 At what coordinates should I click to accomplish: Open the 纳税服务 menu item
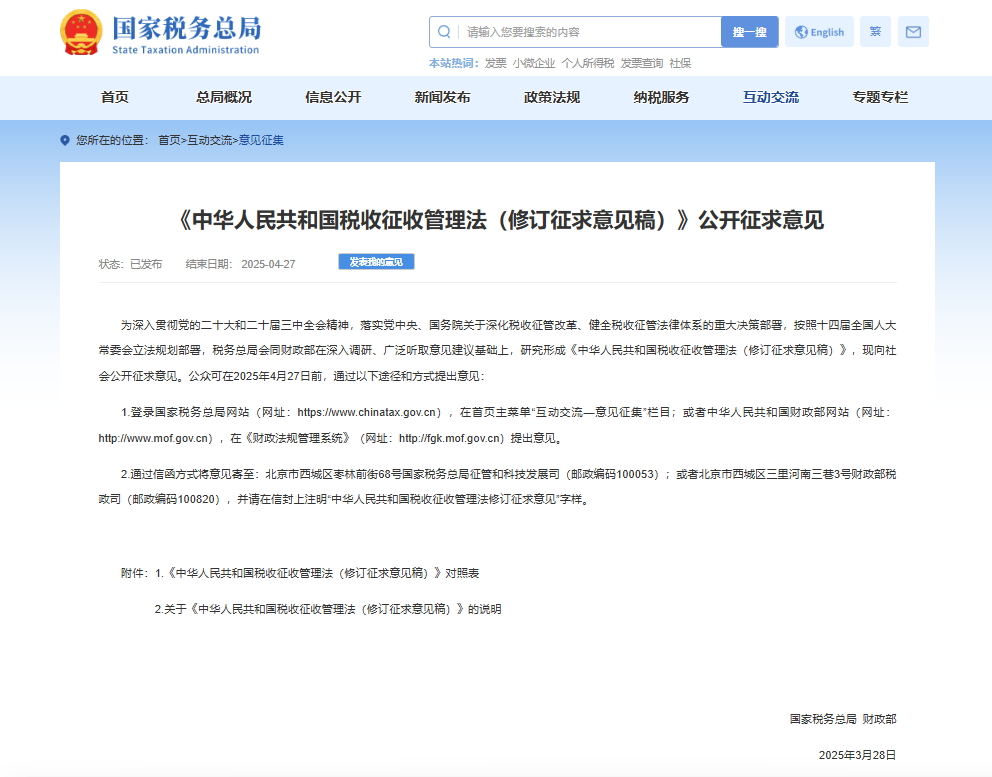tap(661, 97)
